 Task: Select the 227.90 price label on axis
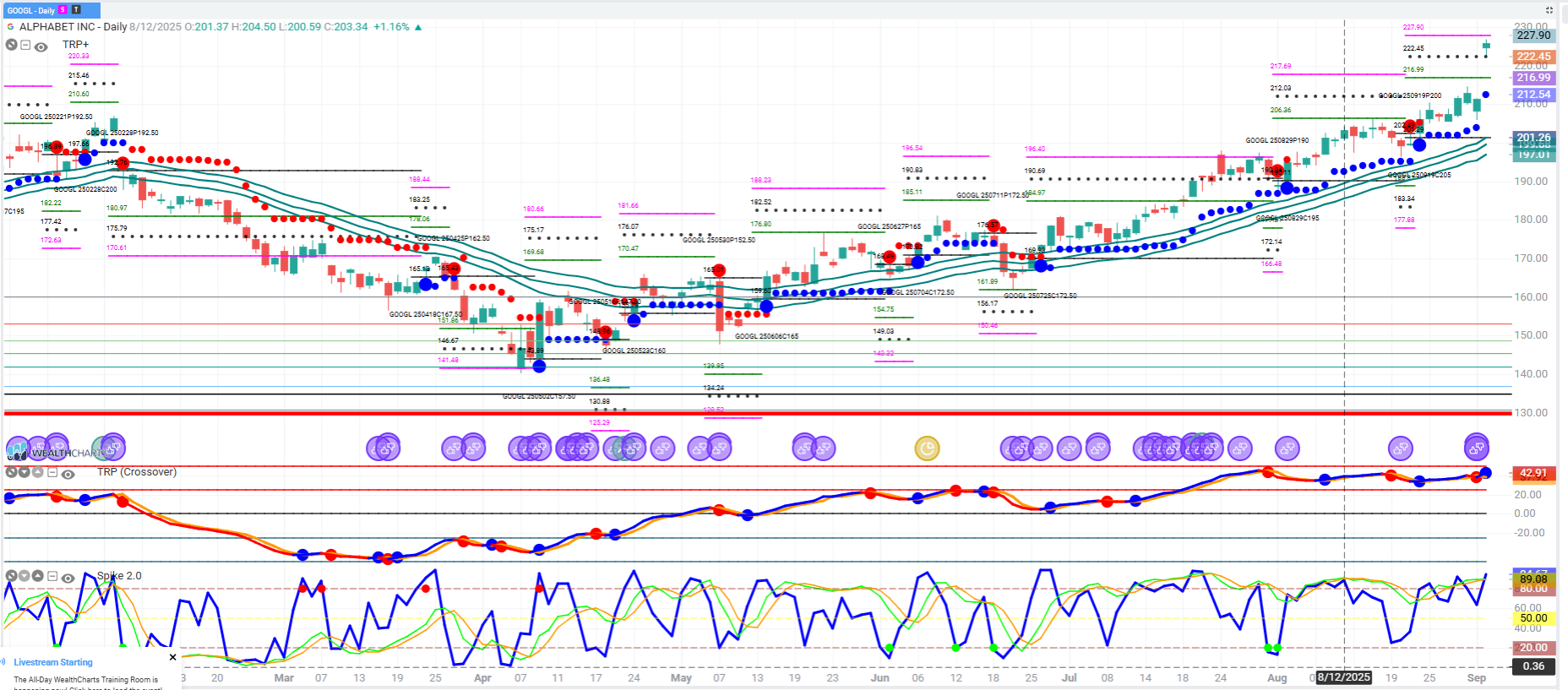pyautogui.click(x=1533, y=35)
